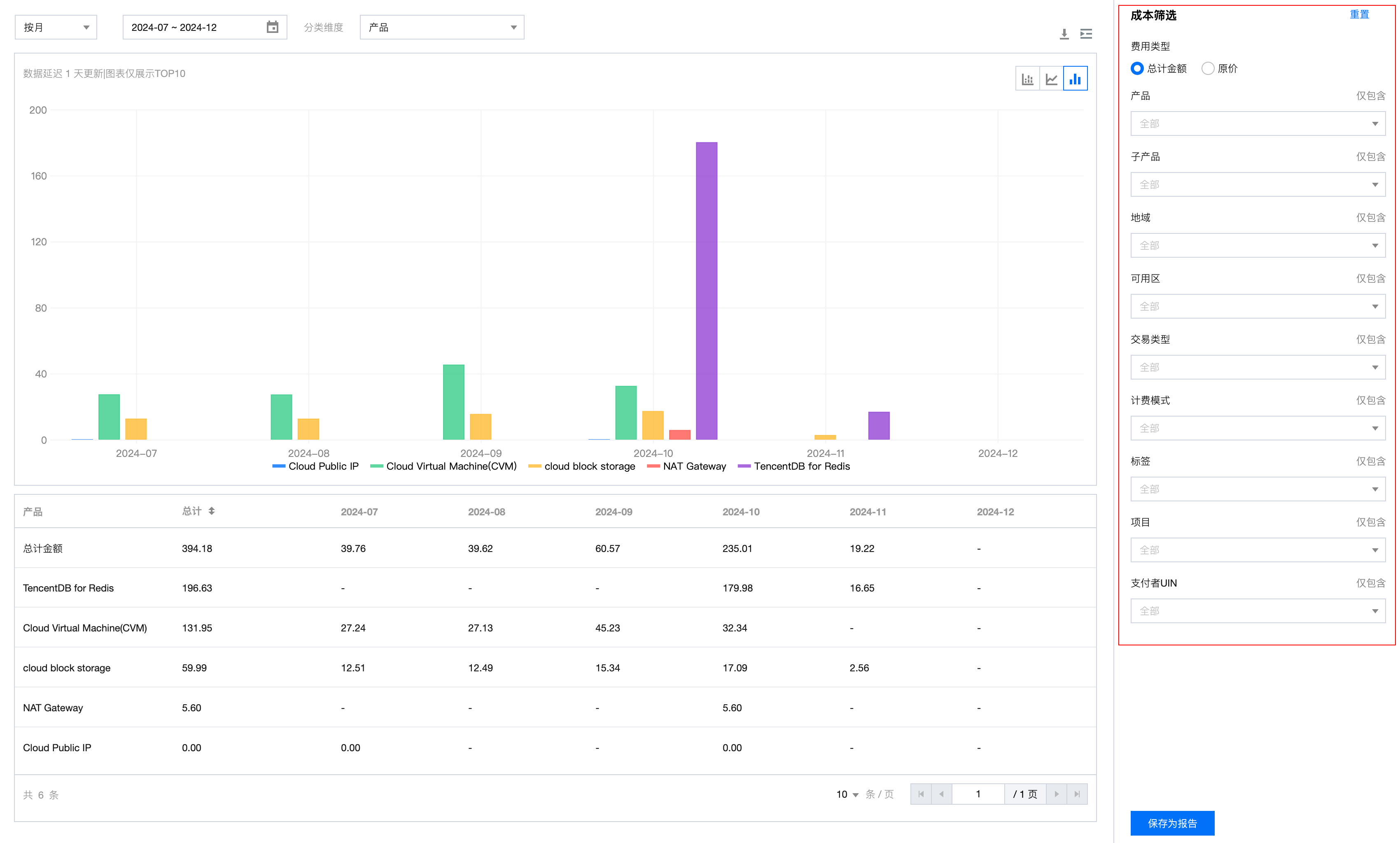This screenshot has height=843, width=1400.
Task: Expand the 地域 filter dropdown
Action: click(x=1258, y=245)
